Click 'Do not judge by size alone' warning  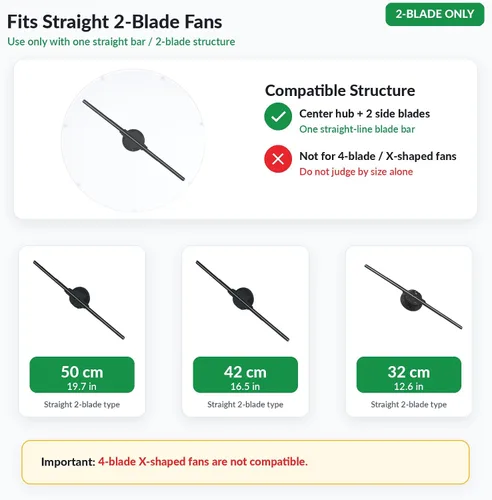click(356, 172)
